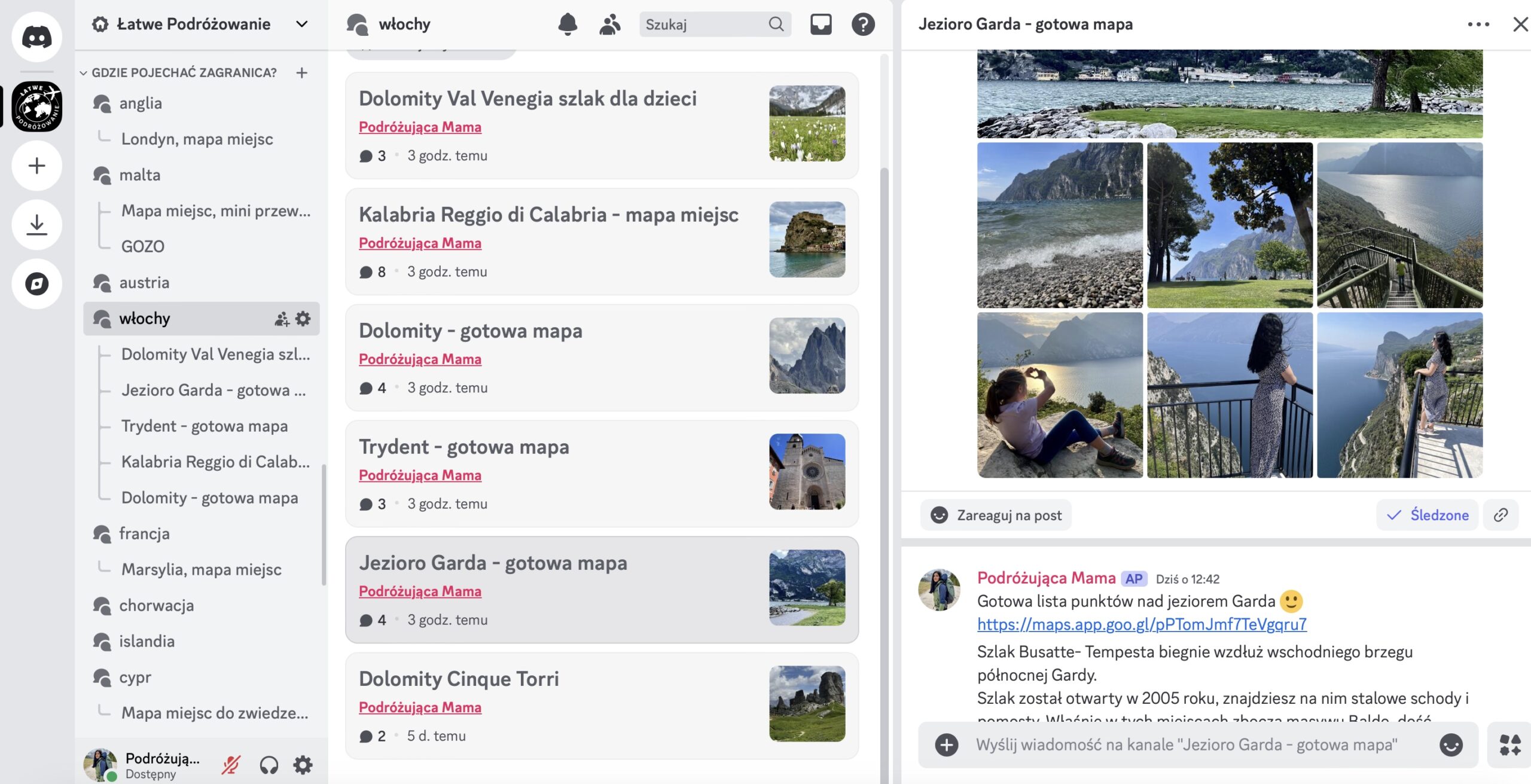1531x784 pixels.
Task: Open Explore discoverable servers compass
Action: click(x=36, y=283)
